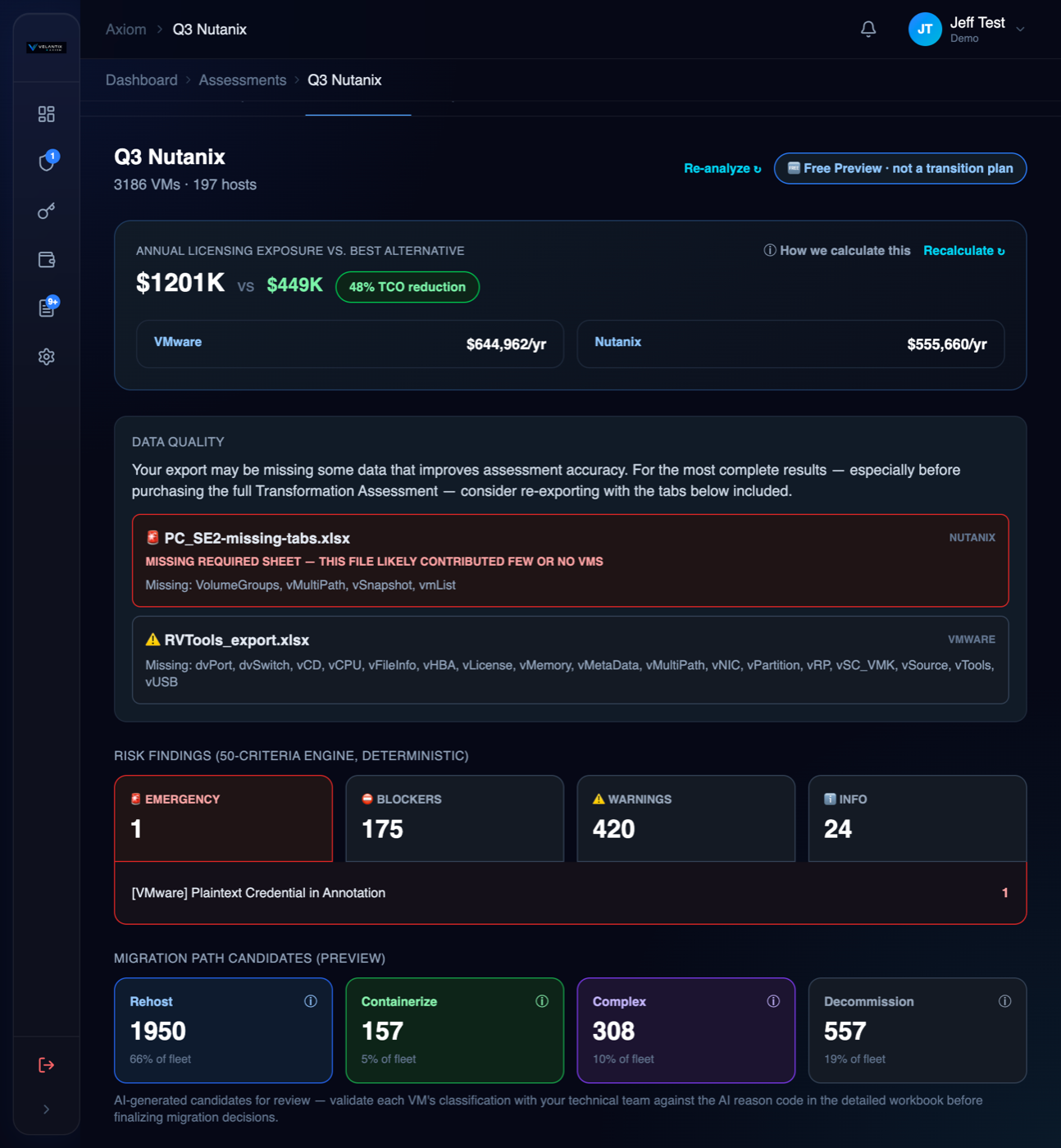1061x1148 pixels.
Task: Go to Assessments breadcrumb link
Action: pos(243,80)
